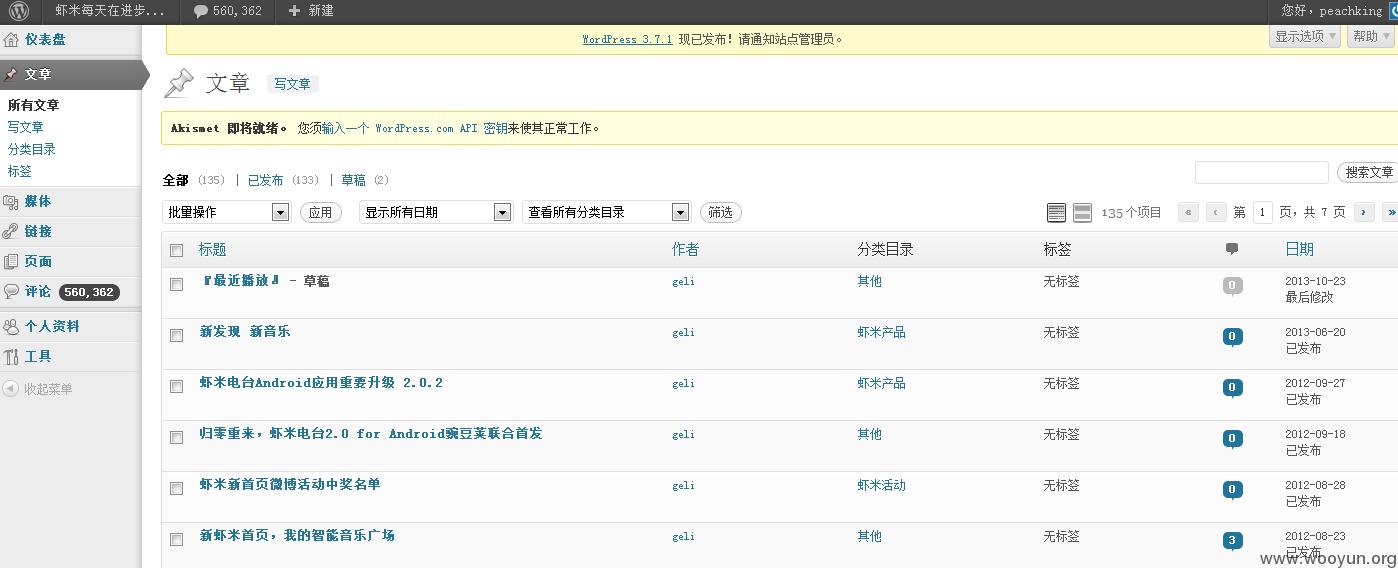Open the user avatar at top right
The width and height of the screenshot is (1398, 568).
tap(1393, 11)
